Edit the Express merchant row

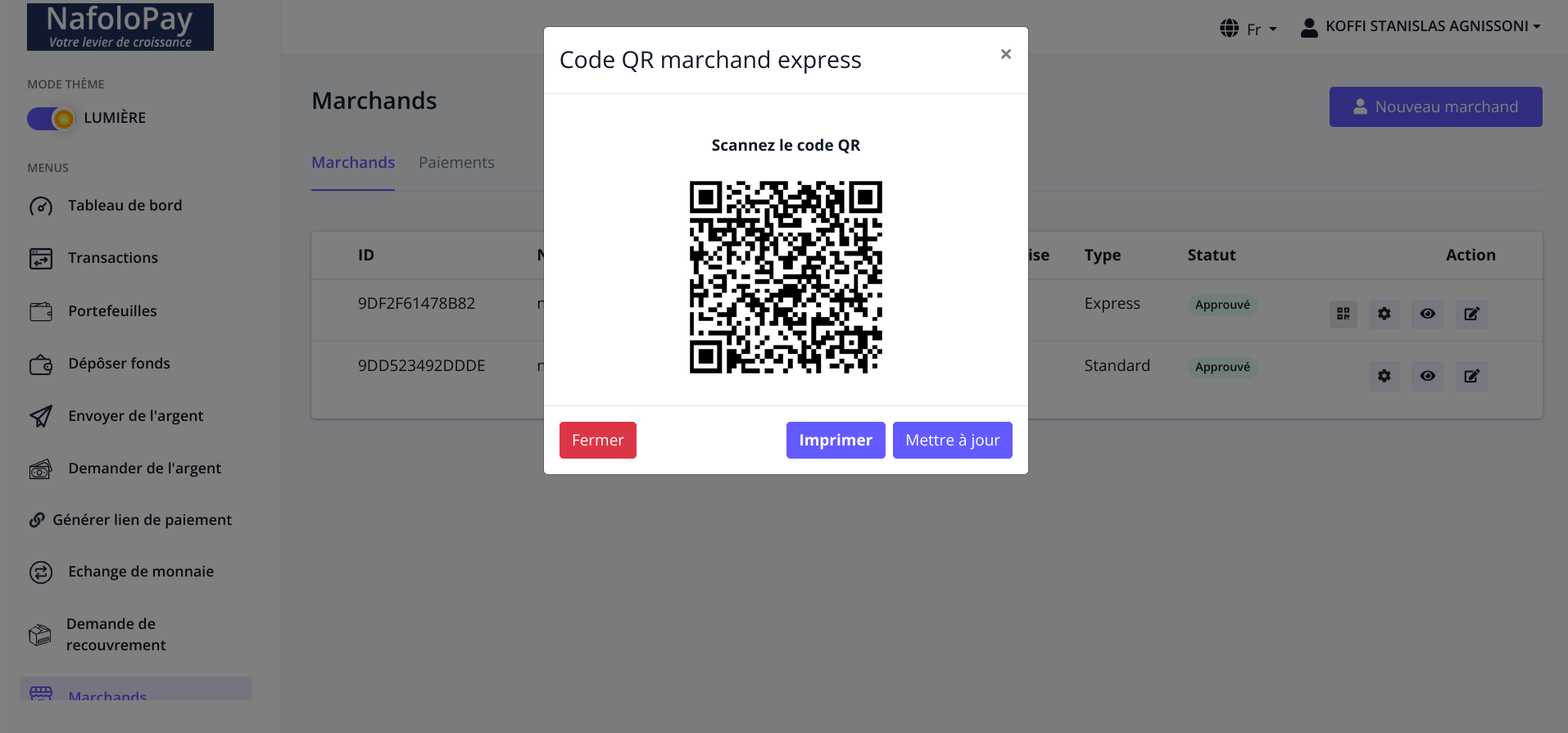(x=1472, y=314)
